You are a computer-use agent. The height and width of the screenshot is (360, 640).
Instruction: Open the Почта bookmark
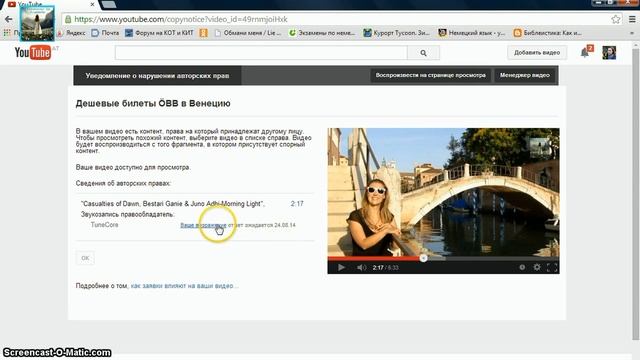coord(105,33)
